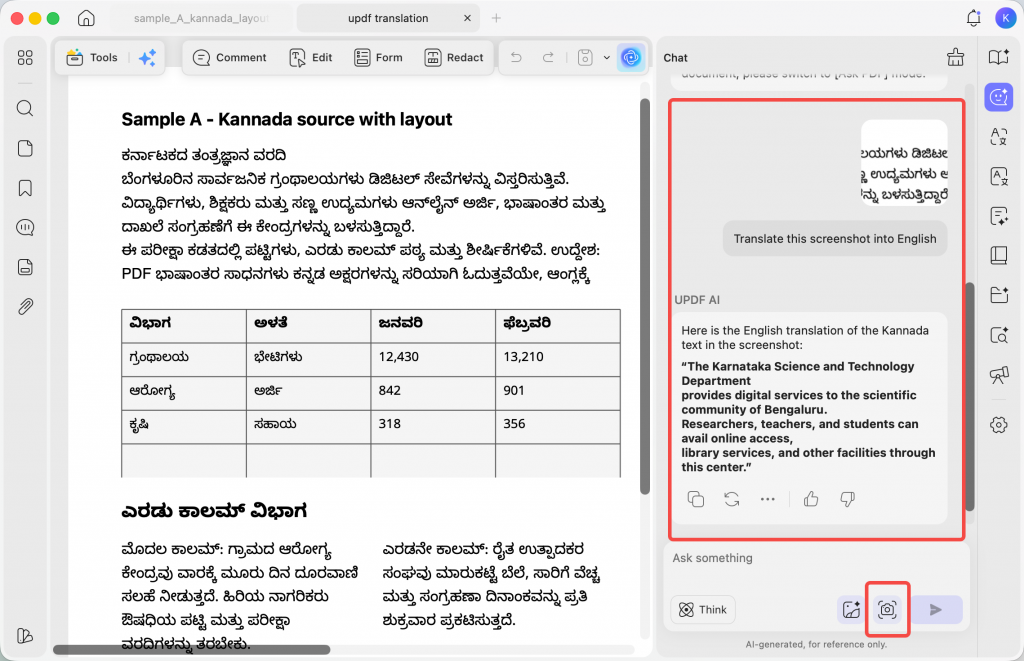
Task: Switch to Edit mode
Action: point(311,57)
